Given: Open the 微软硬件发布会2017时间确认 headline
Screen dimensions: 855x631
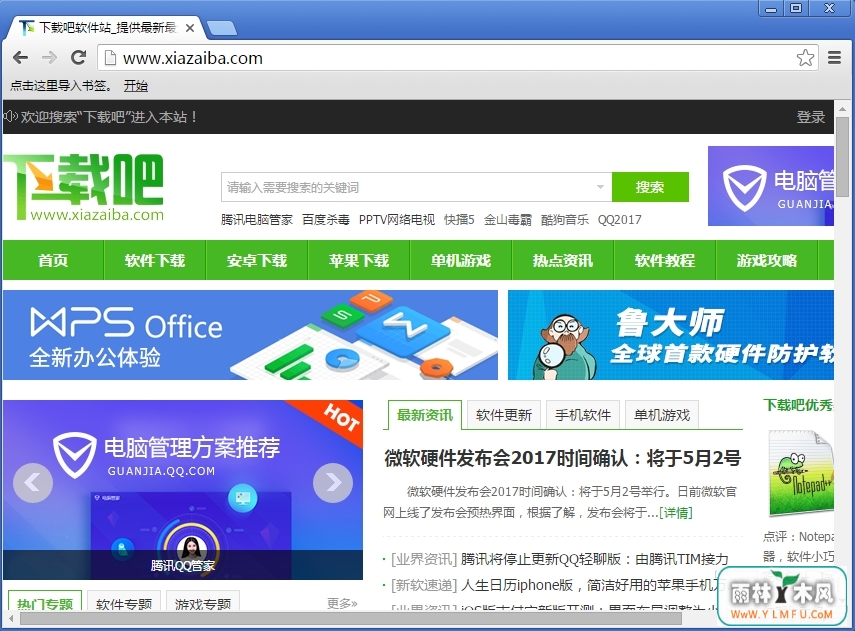Looking at the screenshot, I should click(x=562, y=458).
